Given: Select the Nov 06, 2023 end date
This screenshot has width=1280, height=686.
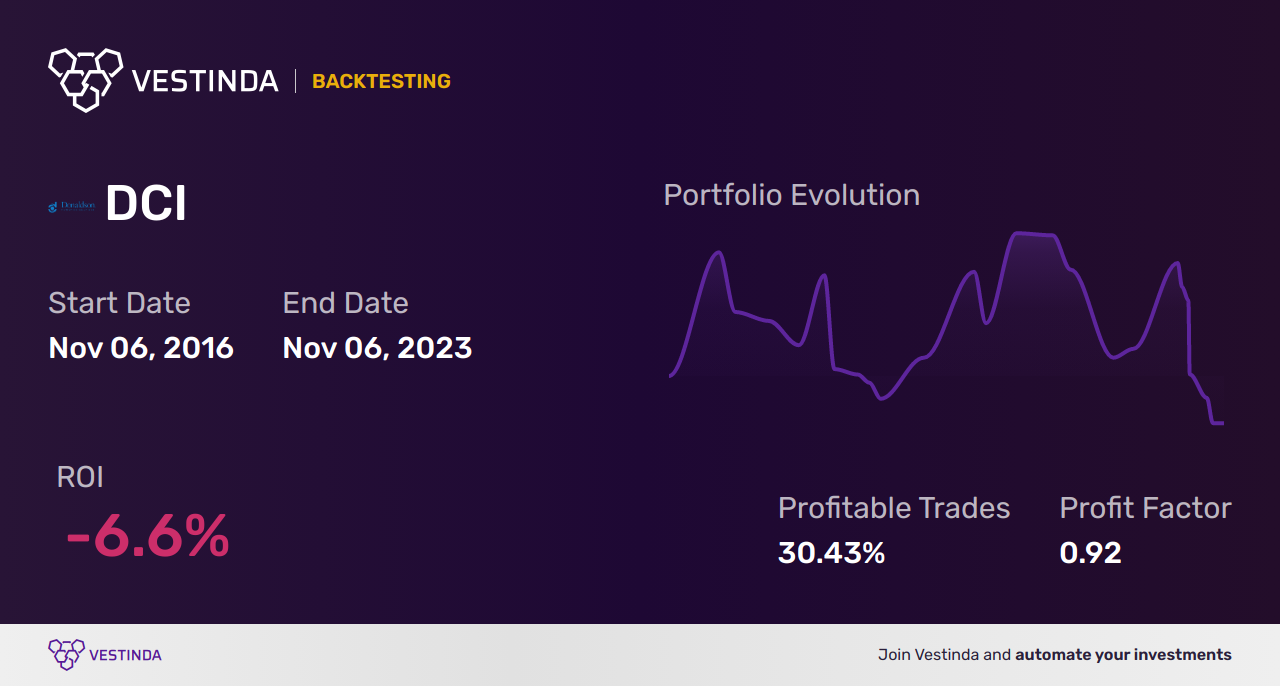Looking at the screenshot, I should [x=377, y=348].
